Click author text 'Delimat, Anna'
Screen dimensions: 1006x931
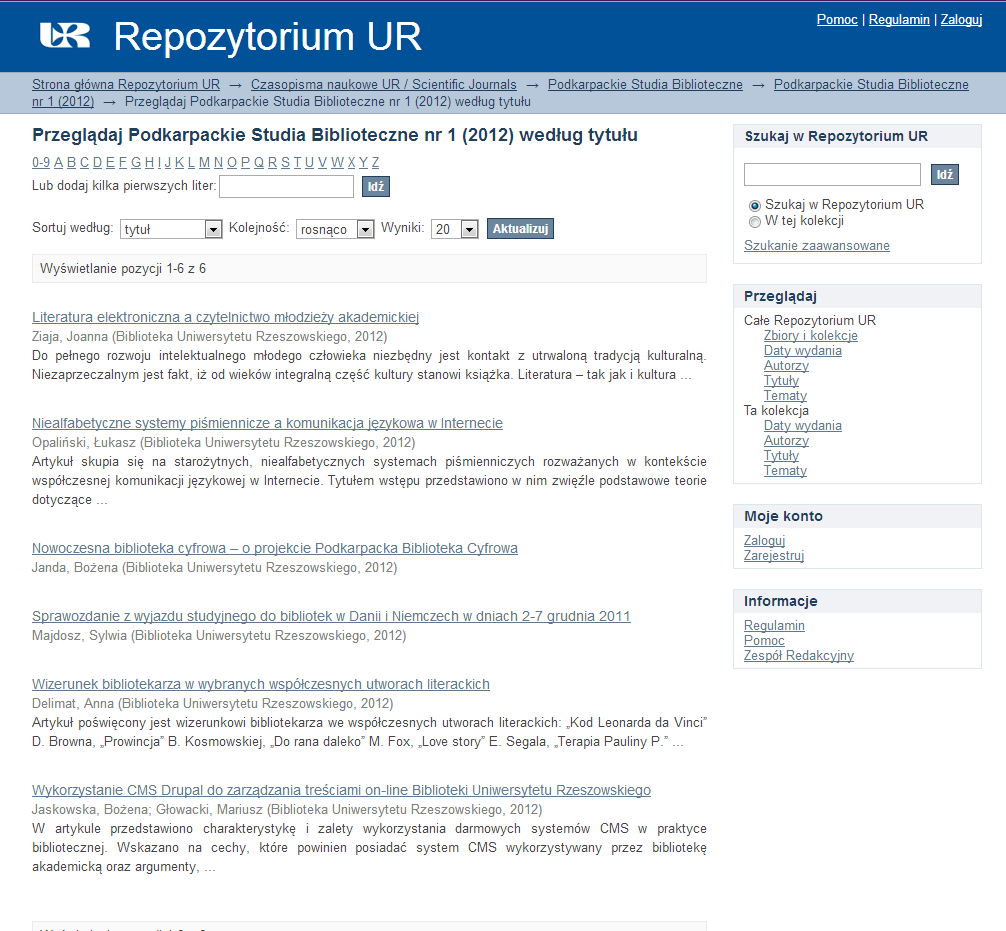[x=73, y=704]
